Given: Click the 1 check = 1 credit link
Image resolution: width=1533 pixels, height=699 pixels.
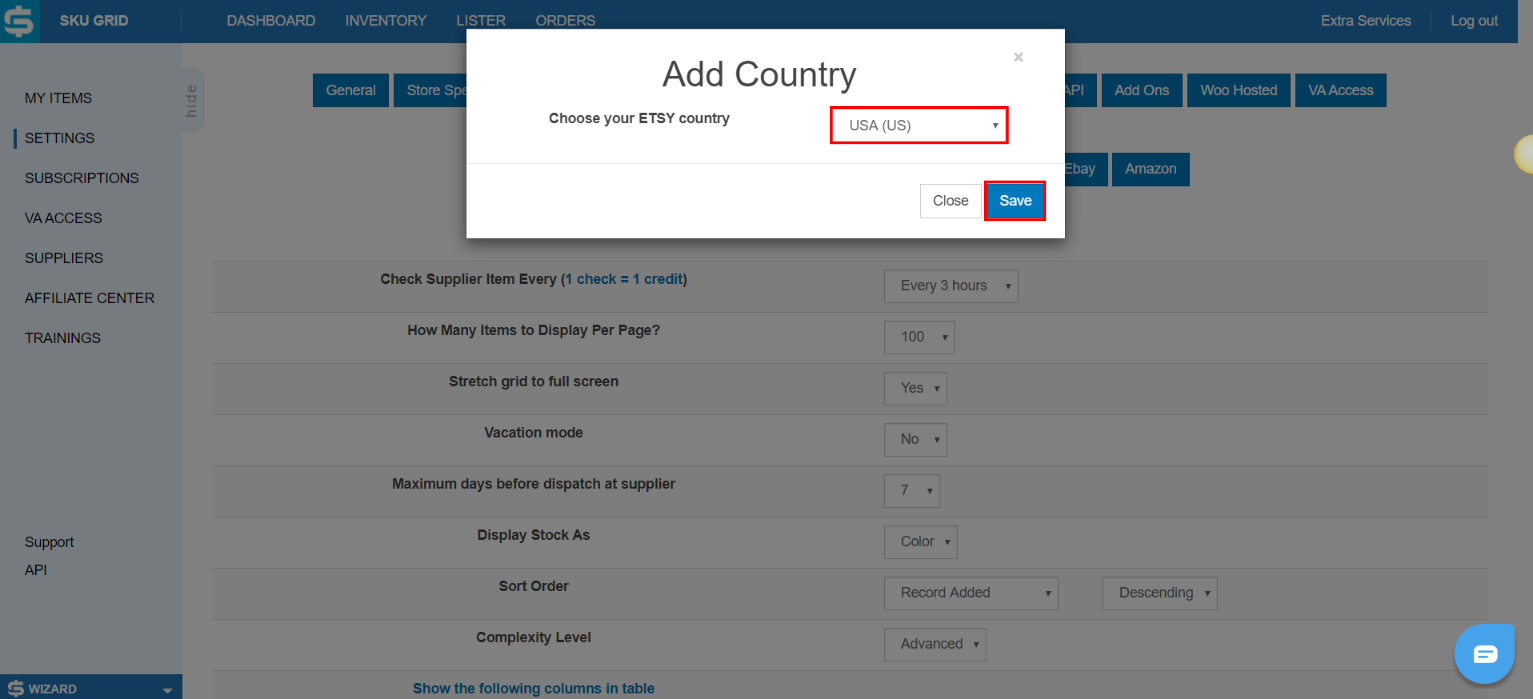Looking at the screenshot, I should coord(625,279).
